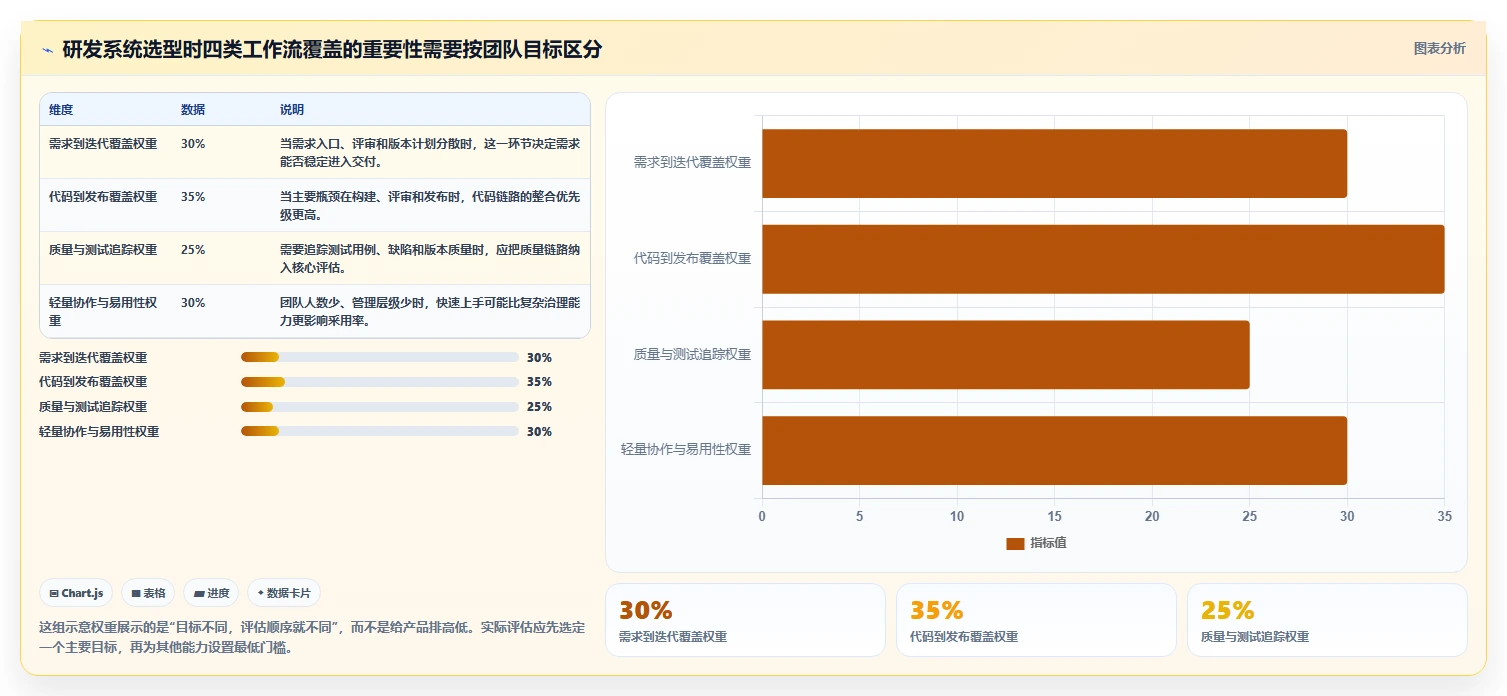1507x696 pixels.
Task: Click the 维度 table column header
Action: pyautogui.click(x=61, y=109)
